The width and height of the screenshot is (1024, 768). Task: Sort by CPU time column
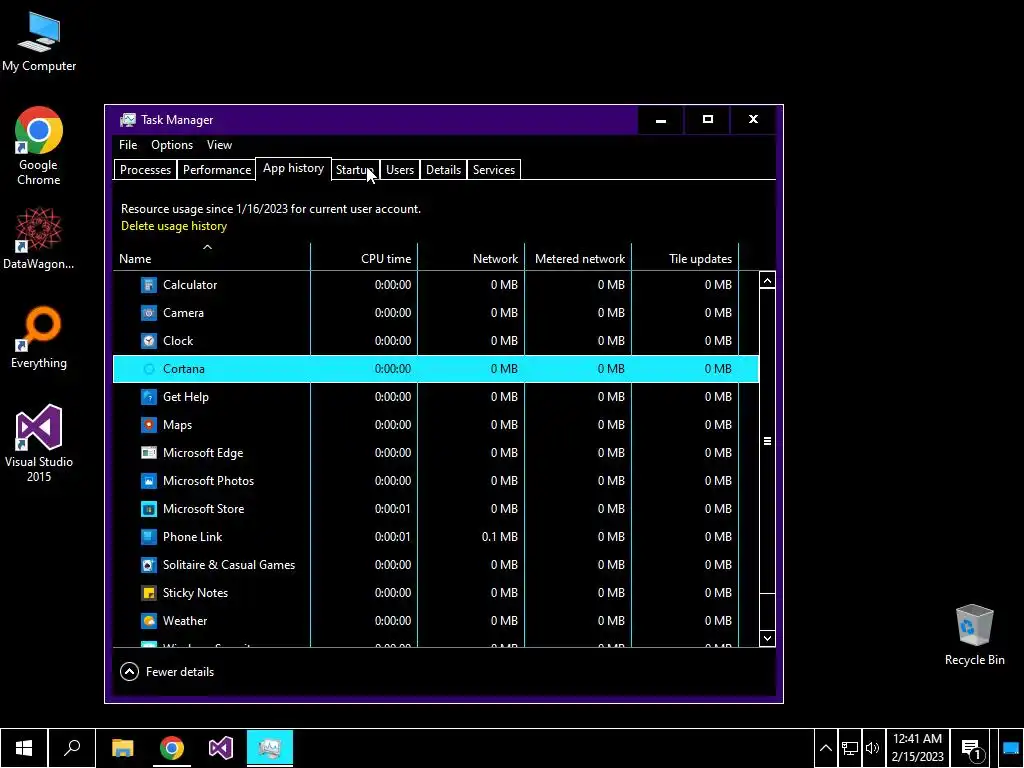(364, 257)
